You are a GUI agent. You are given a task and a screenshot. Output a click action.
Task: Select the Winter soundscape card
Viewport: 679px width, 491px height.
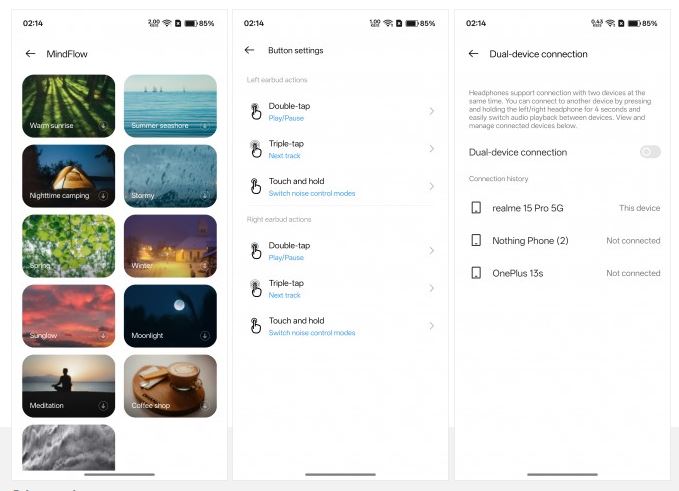170,246
